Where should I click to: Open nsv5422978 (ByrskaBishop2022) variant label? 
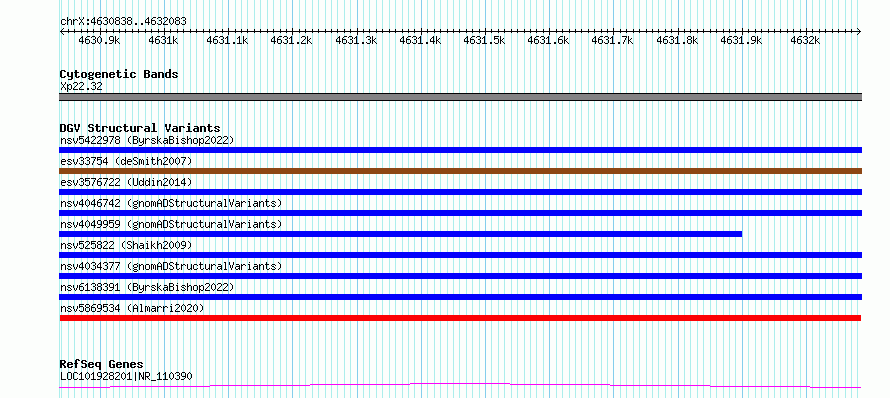tap(147, 140)
